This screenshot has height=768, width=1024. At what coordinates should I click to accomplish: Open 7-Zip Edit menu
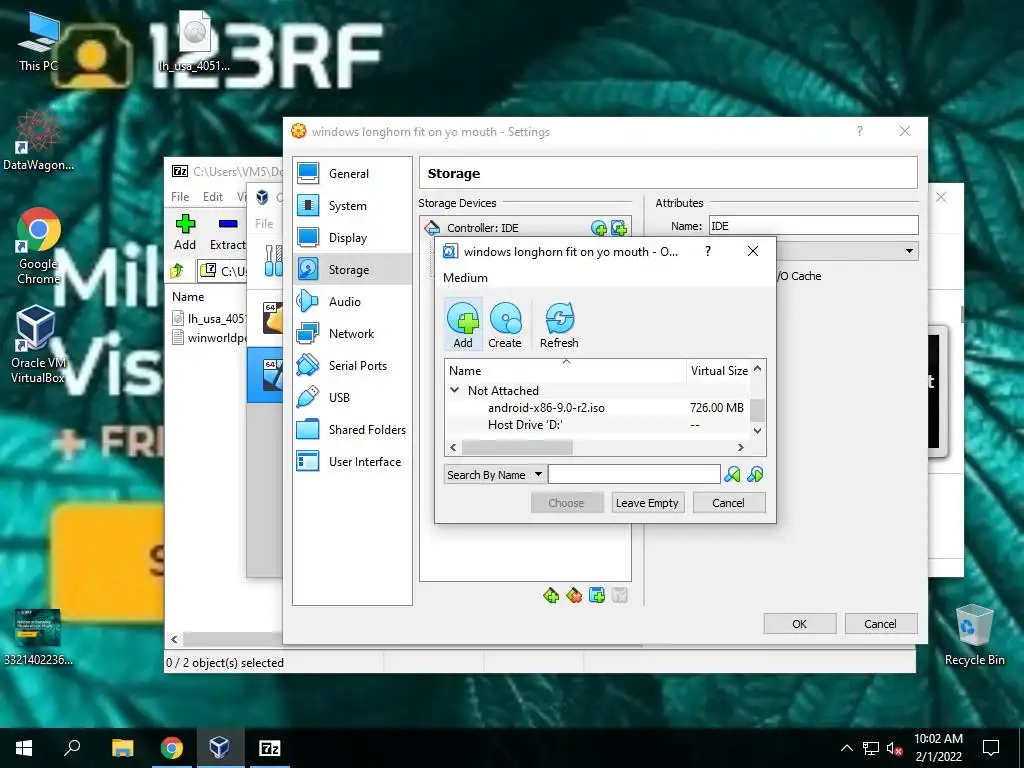(x=213, y=197)
